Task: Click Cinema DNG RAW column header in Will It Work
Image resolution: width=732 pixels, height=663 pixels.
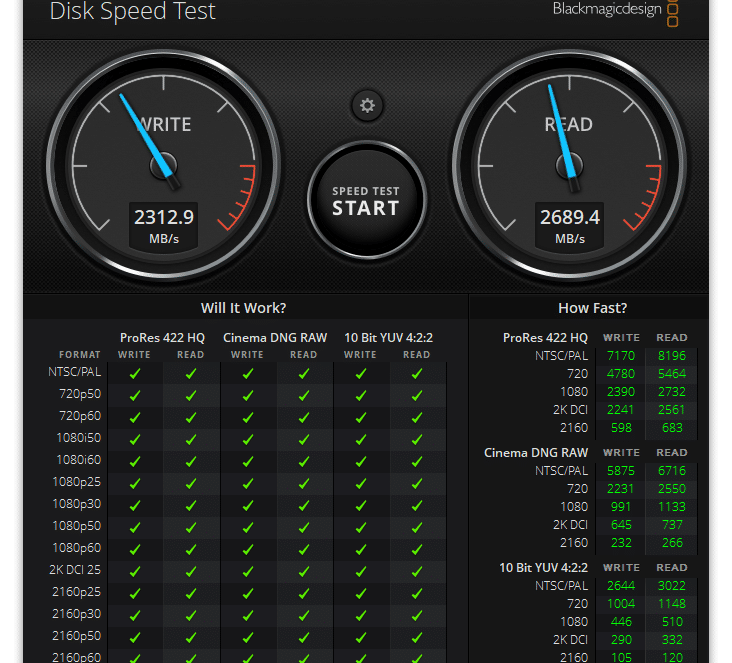Action: [275, 338]
